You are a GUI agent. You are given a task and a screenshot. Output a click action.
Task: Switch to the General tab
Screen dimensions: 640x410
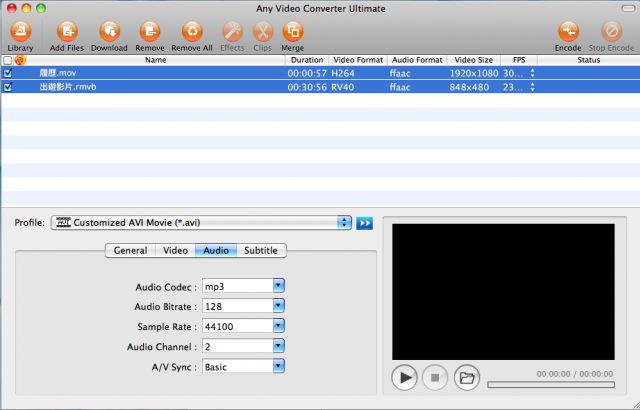(130, 250)
